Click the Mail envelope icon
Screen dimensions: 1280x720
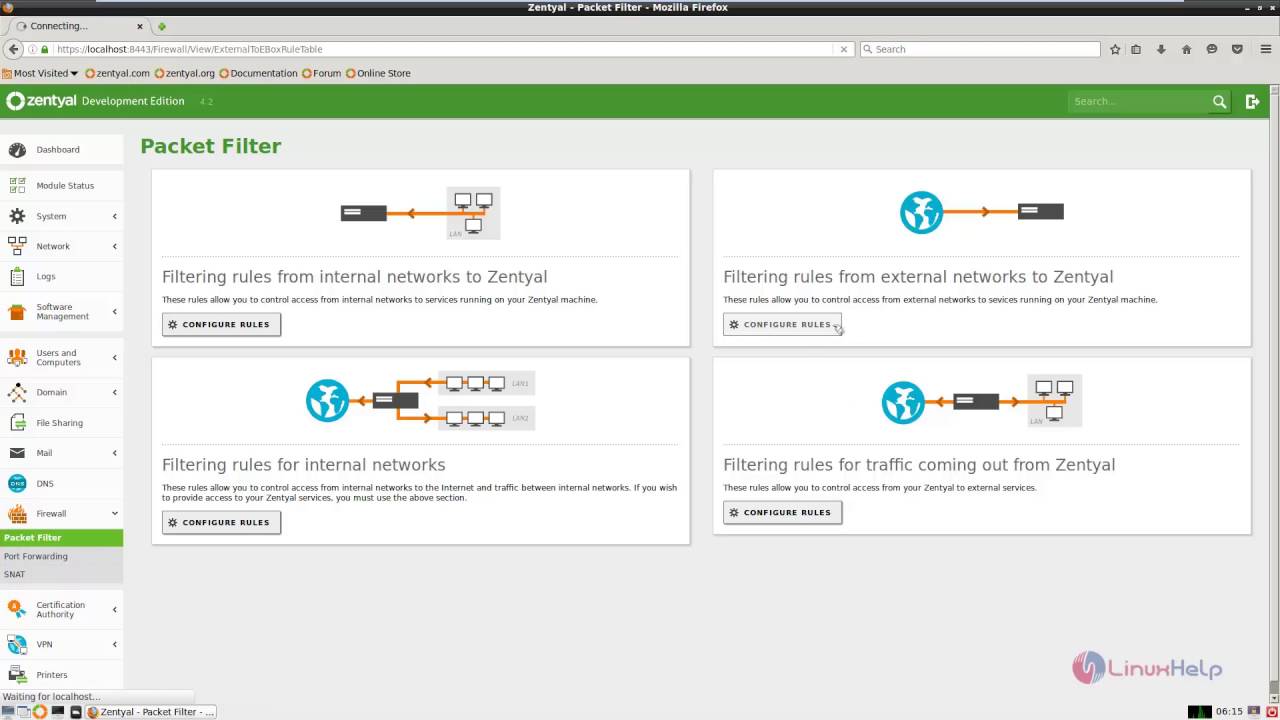[17, 453]
